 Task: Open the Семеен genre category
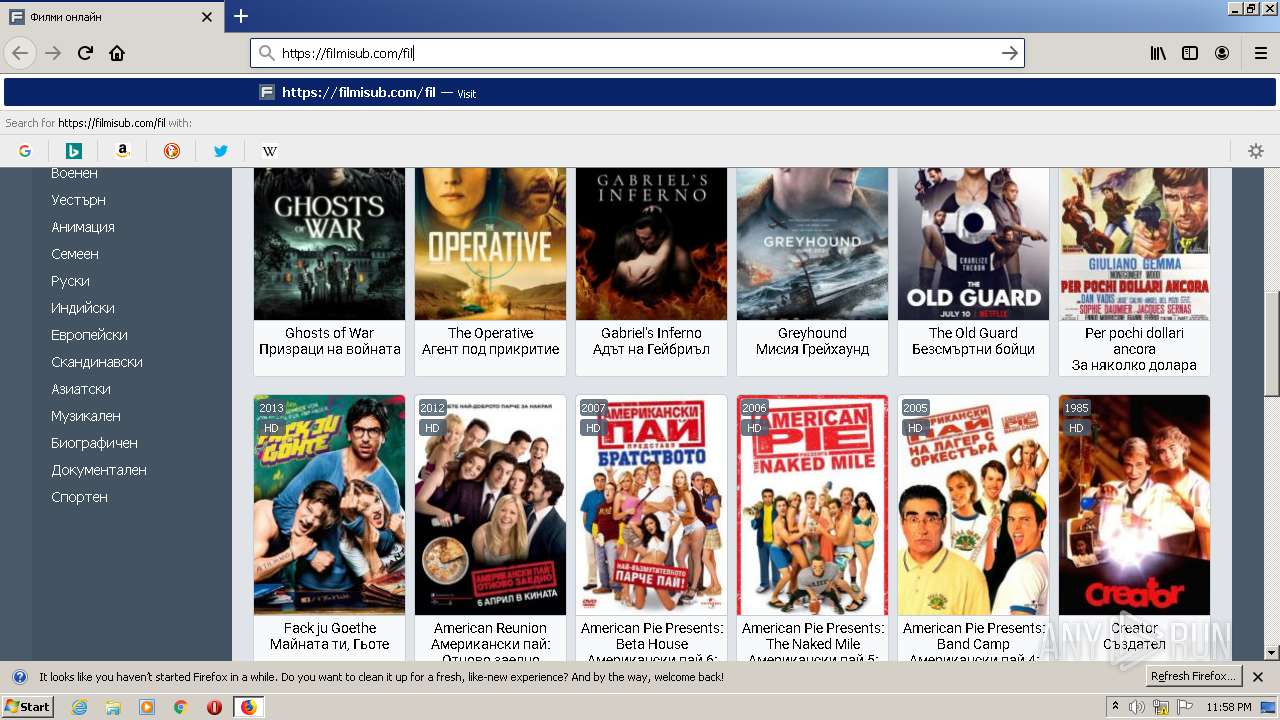coord(75,254)
